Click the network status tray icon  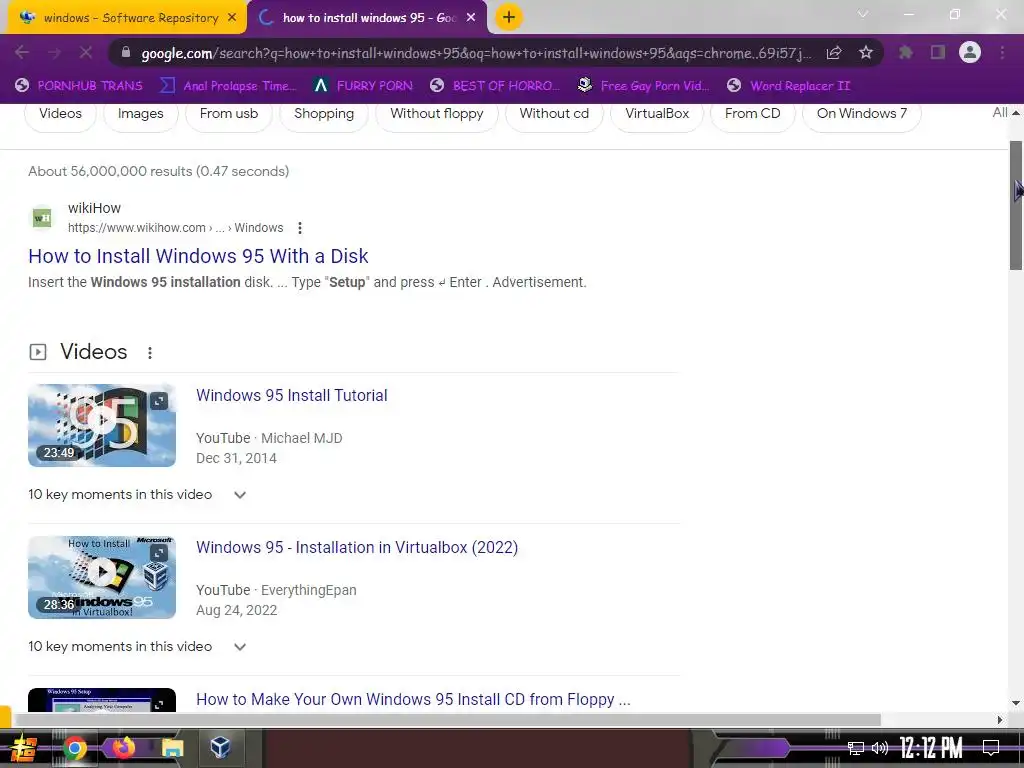[x=856, y=748]
